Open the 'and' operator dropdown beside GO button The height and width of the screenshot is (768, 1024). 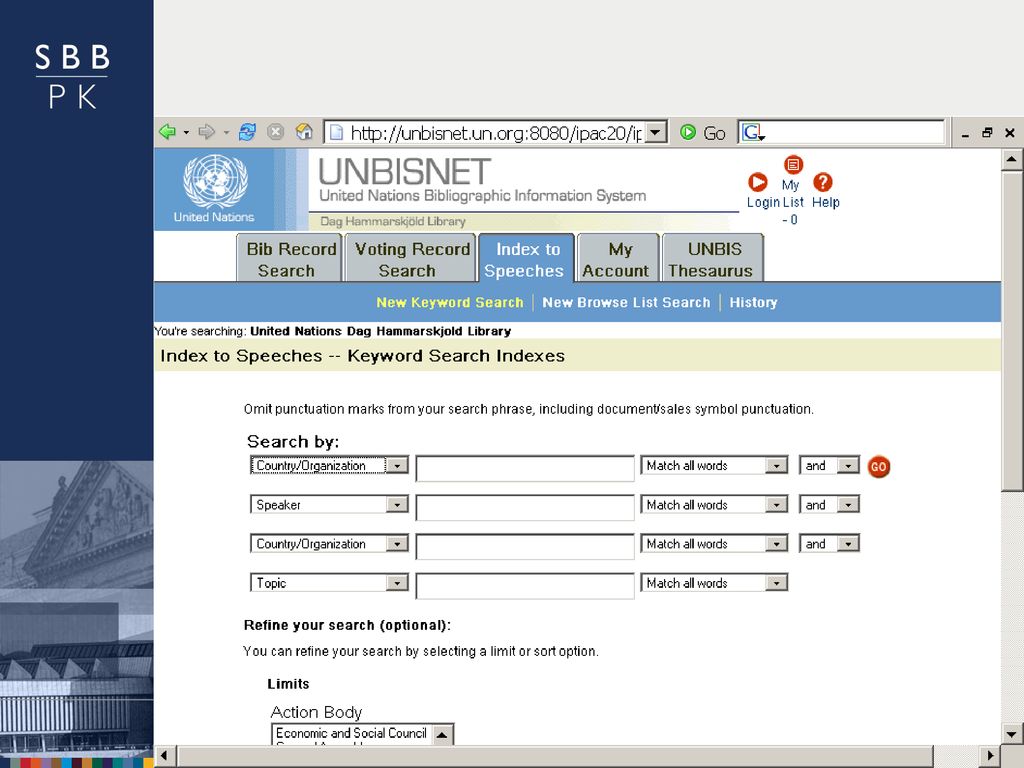click(848, 466)
